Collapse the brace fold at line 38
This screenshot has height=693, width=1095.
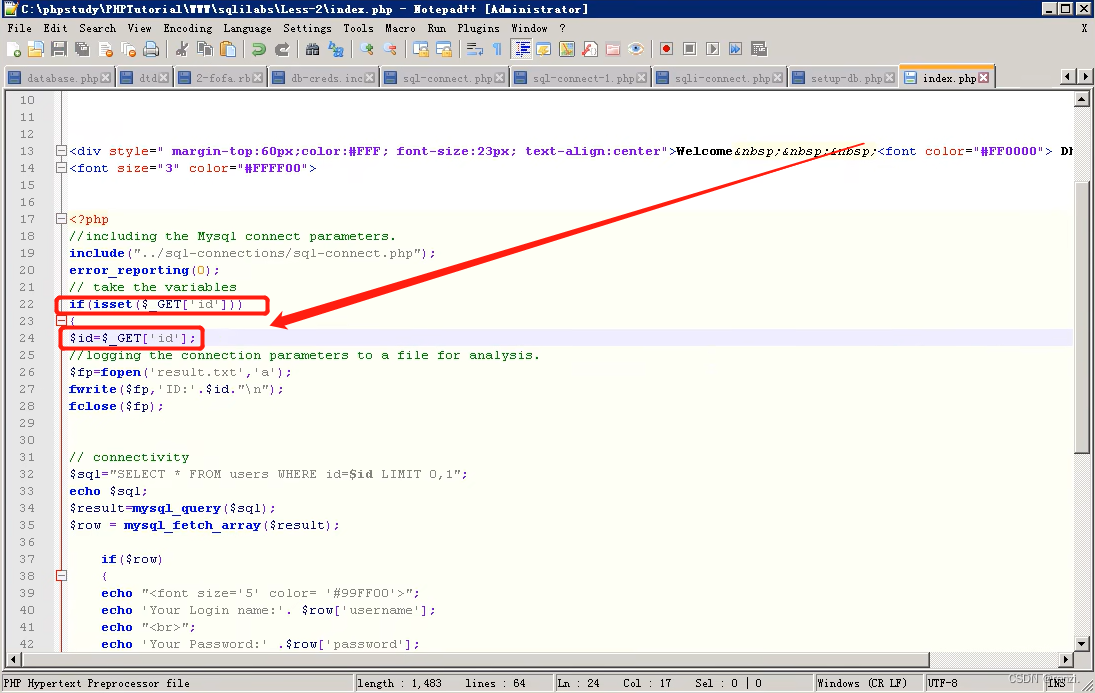pos(61,576)
